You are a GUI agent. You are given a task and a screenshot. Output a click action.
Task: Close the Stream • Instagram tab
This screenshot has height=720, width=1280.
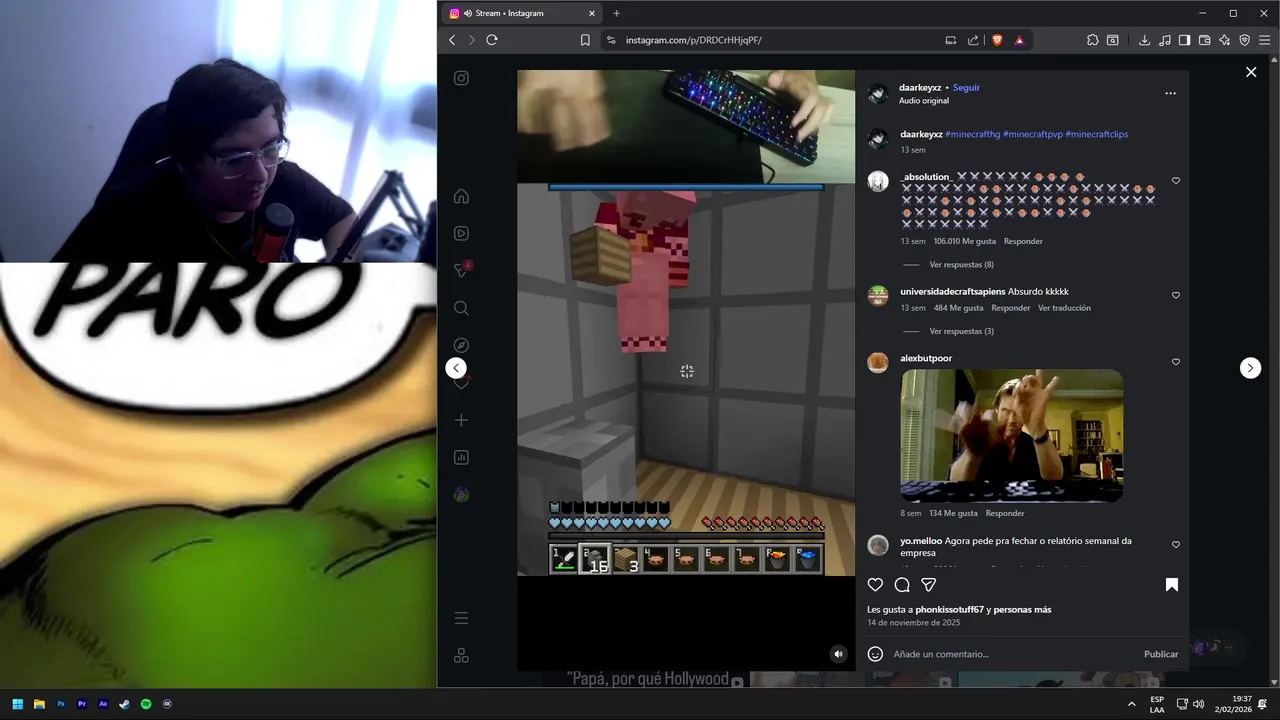point(591,13)
